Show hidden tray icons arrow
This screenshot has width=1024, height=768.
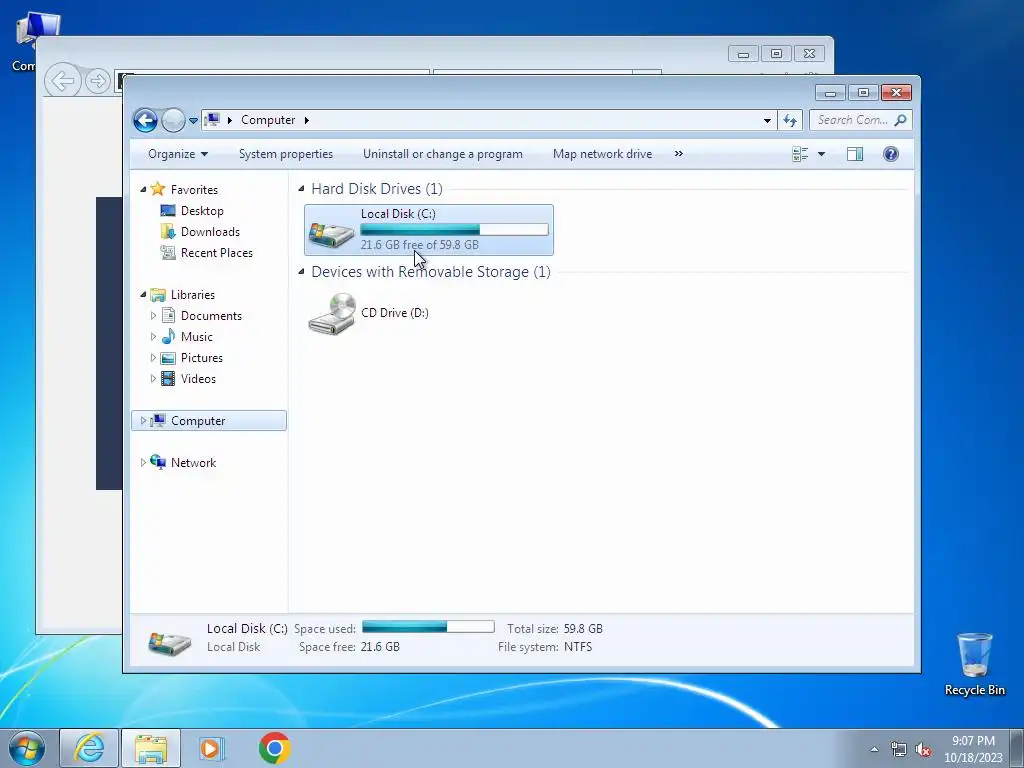[874, 749]
